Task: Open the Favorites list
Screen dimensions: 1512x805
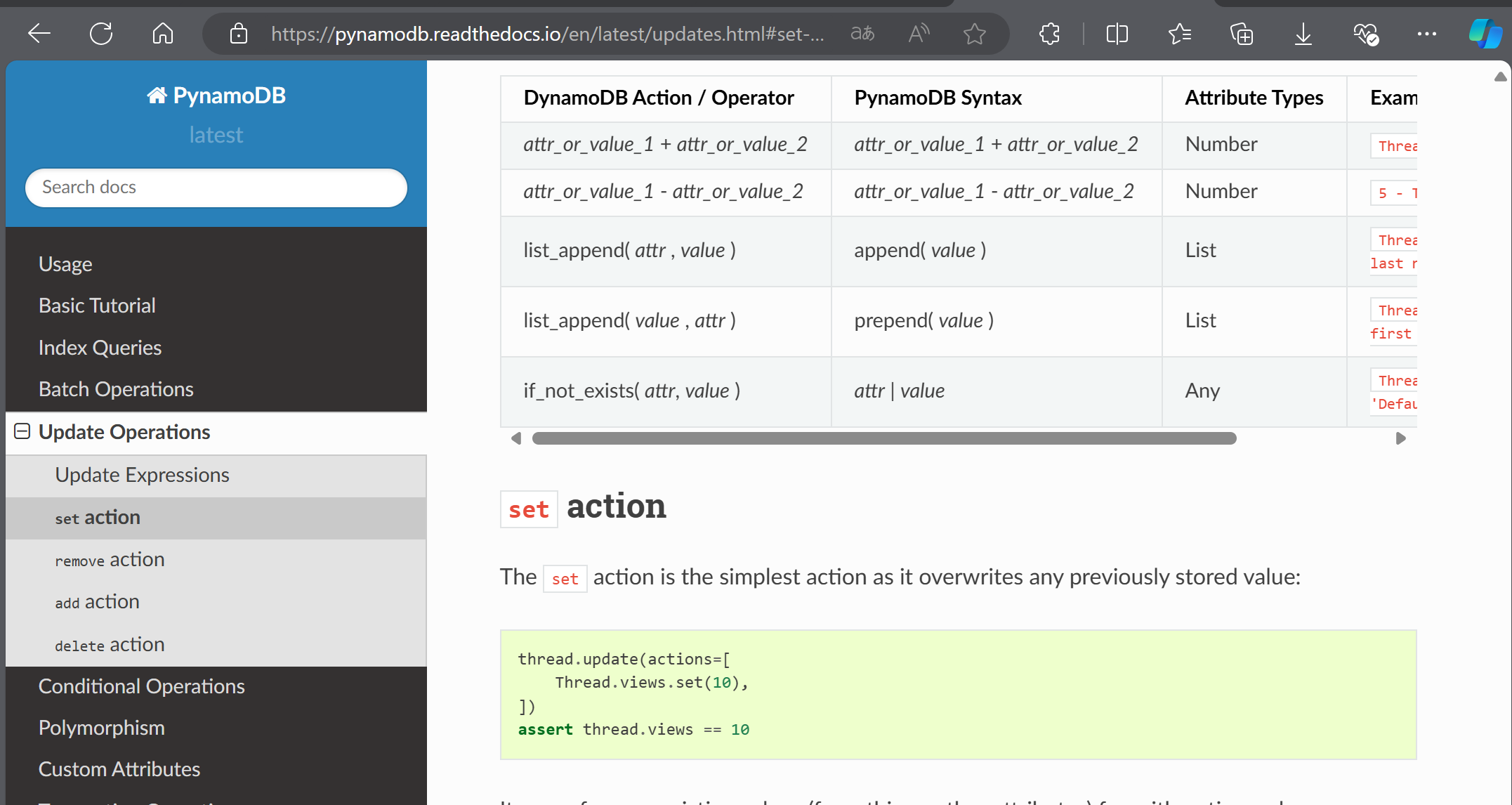Action: click(x=1180, y=34)
